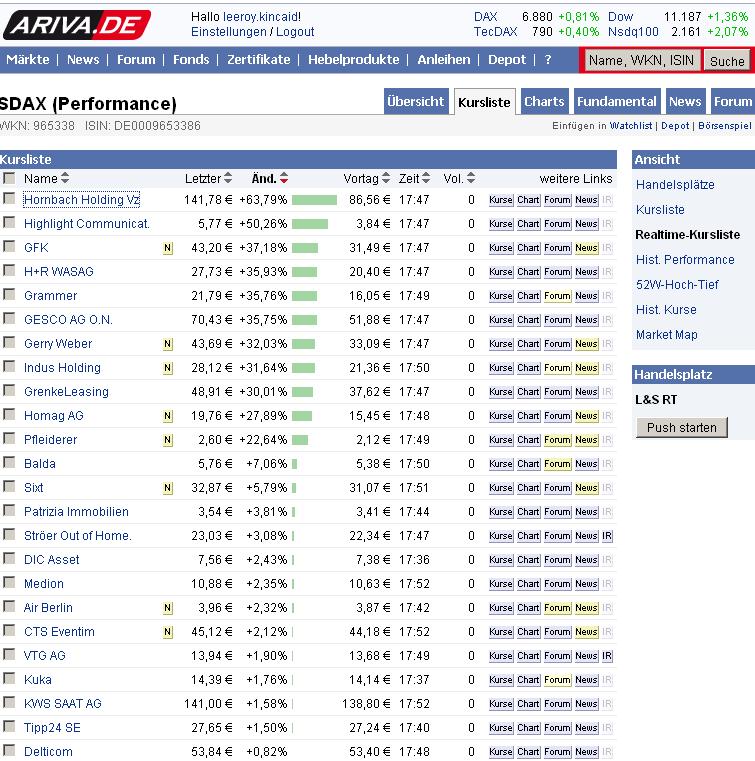Open the N news badge for Homag AG

(168, 416)
